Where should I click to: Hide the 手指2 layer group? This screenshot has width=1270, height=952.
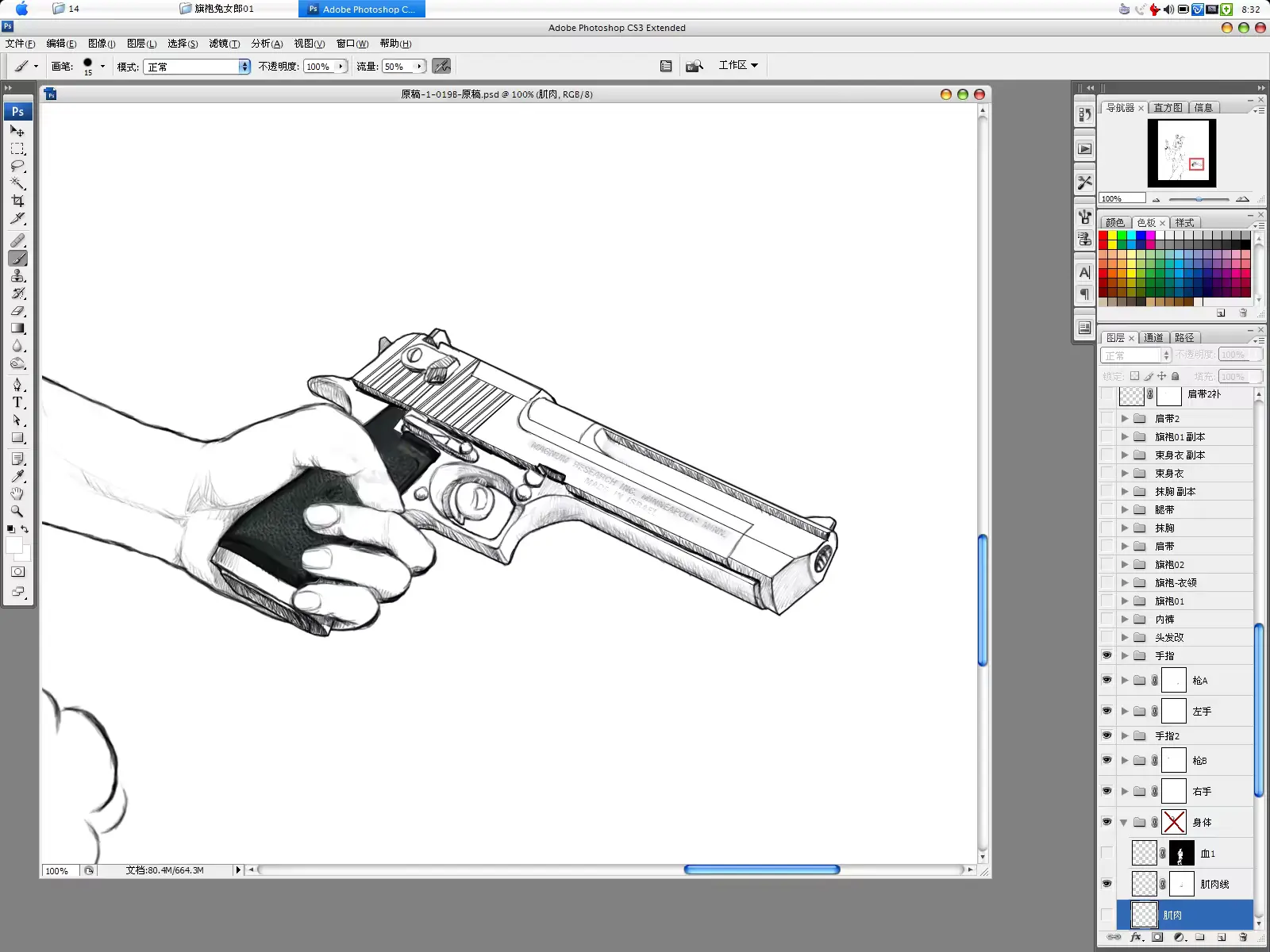click(x=1107, y=735)
